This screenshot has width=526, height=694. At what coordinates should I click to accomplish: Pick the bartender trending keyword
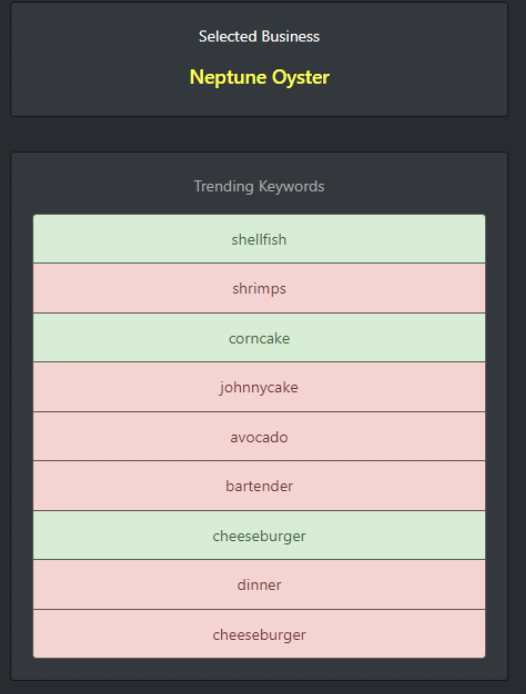(x=259, y=486)
